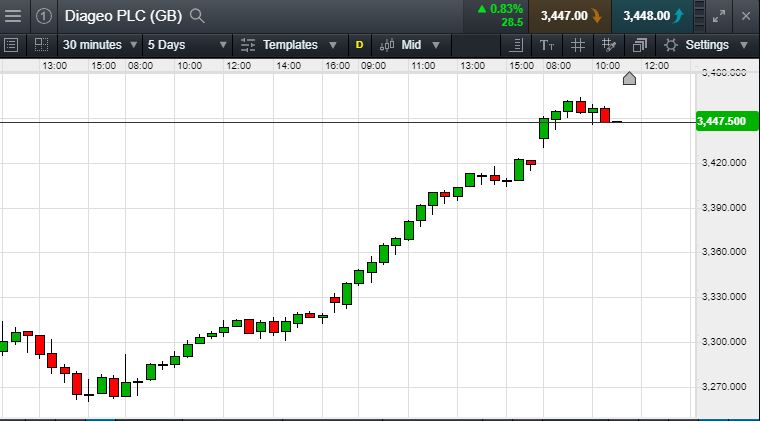Click the 3,360.000 price axis label
Screen dimensions: 760x421
724,251
